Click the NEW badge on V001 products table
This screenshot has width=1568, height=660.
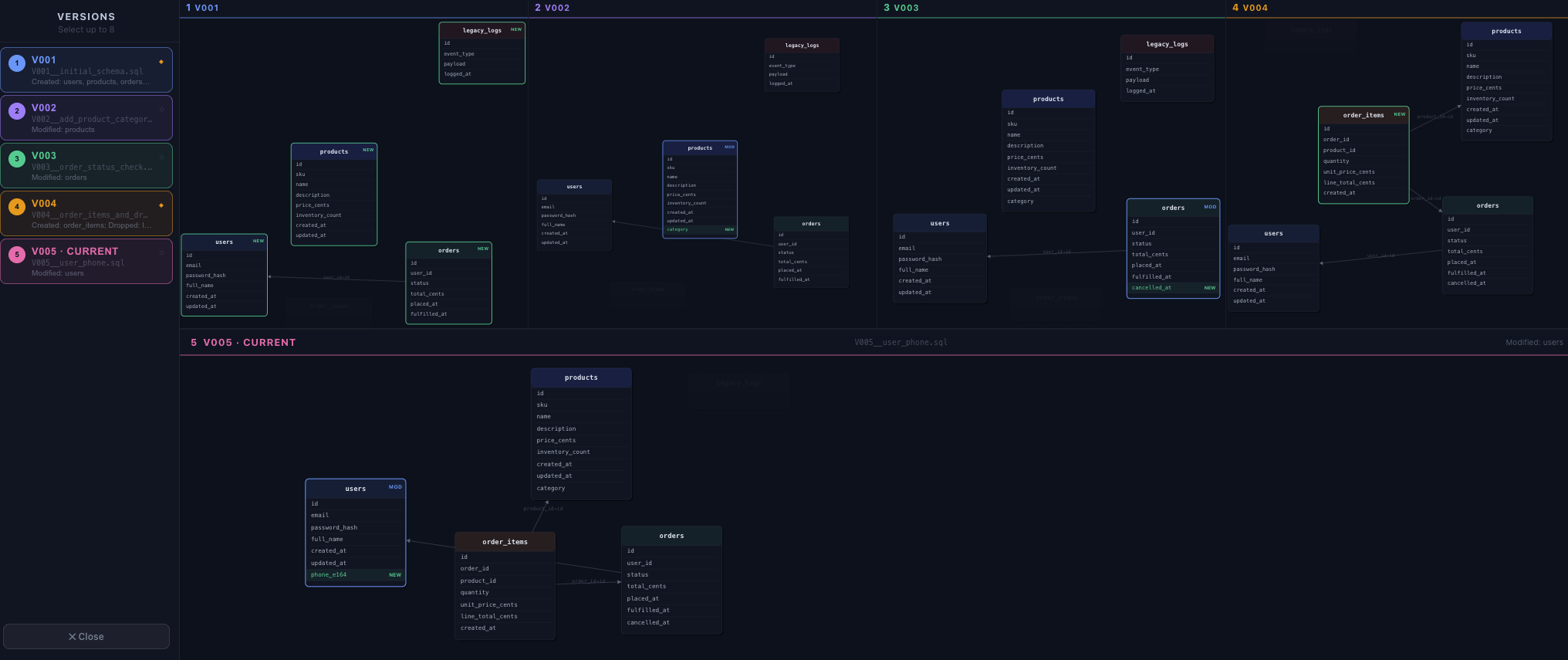pos(368,150)
